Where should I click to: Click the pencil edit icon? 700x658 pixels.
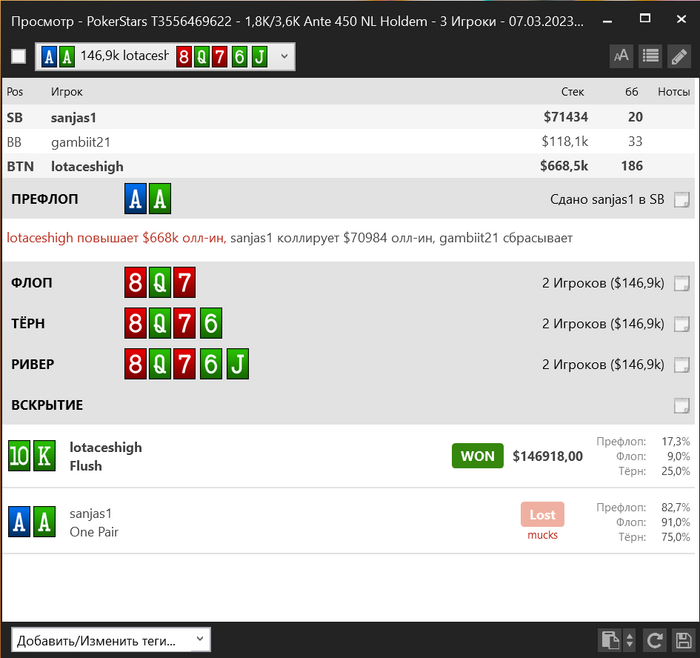click(x=679, y=56)
